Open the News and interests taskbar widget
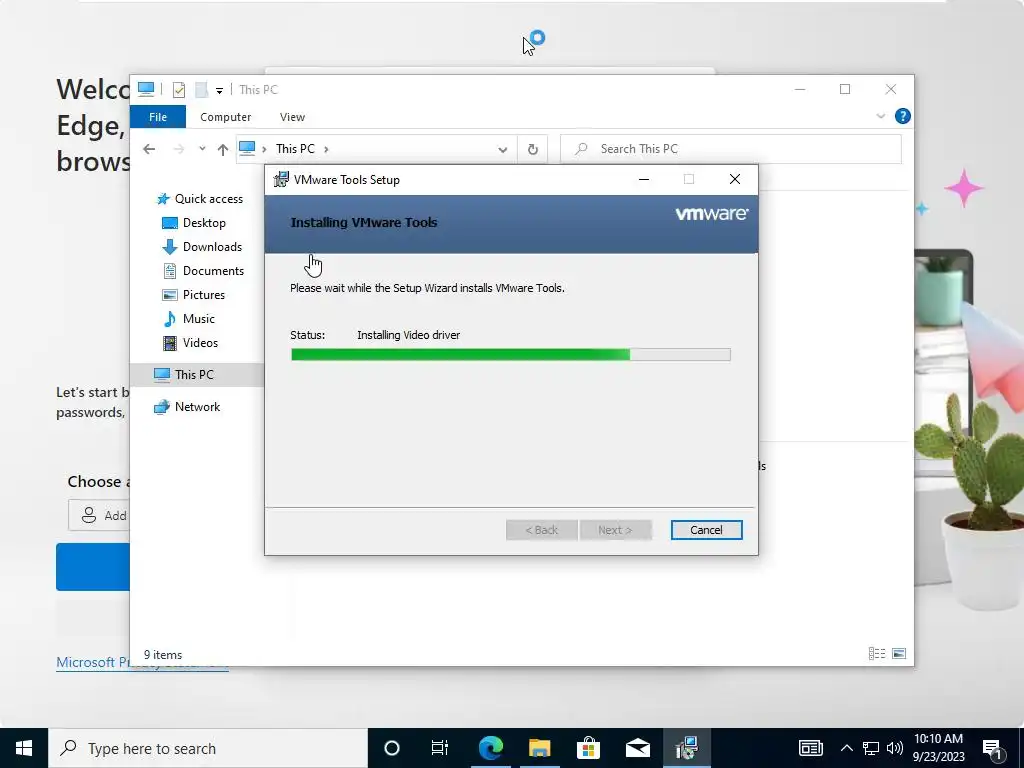Image resolution: width=1024 pixels, height=768 pixels. 810,748
